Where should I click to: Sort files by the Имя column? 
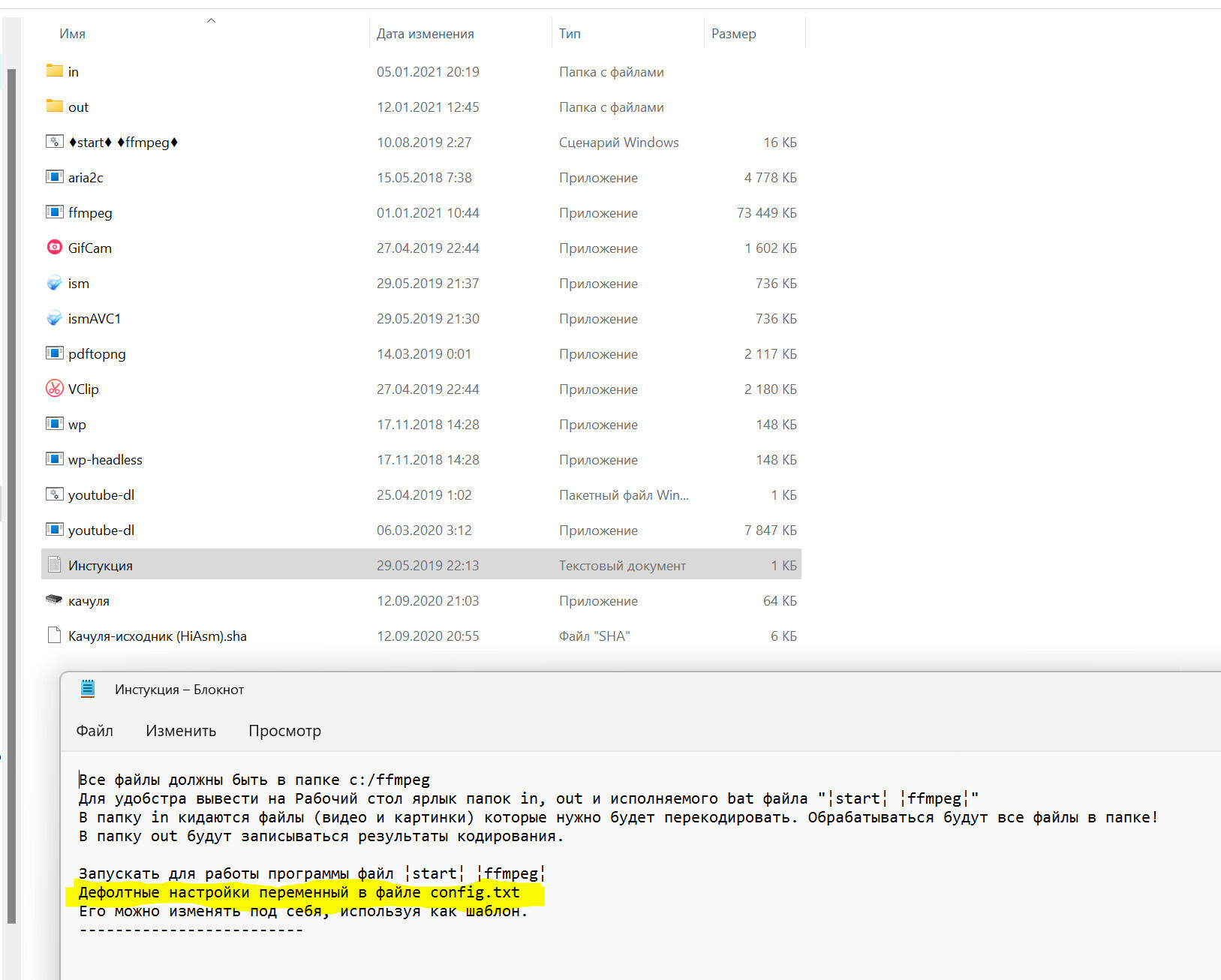point(73,34)
